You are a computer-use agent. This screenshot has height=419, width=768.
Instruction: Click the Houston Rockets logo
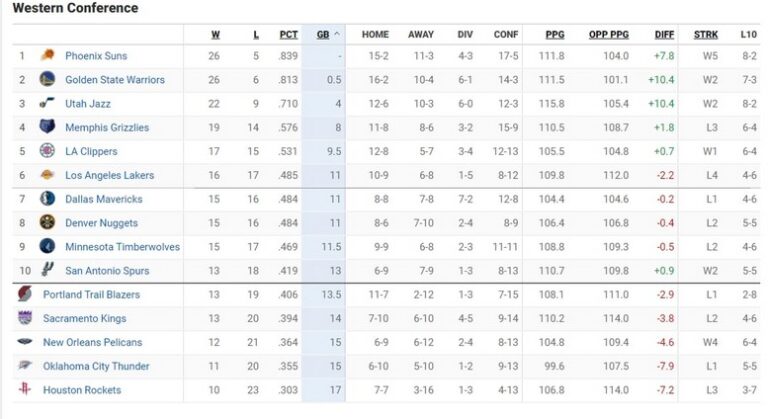[24, 390]
